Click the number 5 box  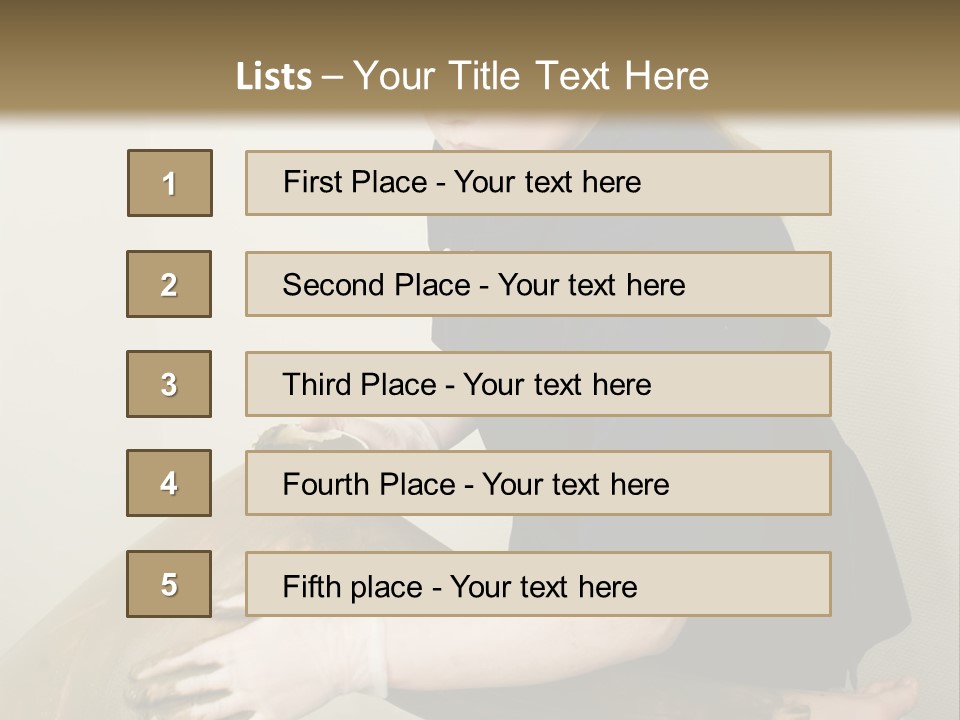click(169, 584)
